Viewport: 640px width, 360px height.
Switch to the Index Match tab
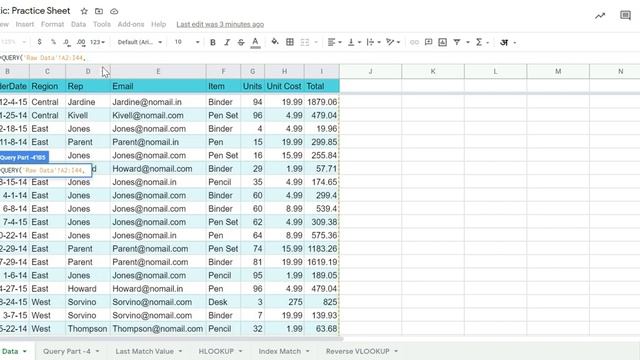tap(280, 351)
